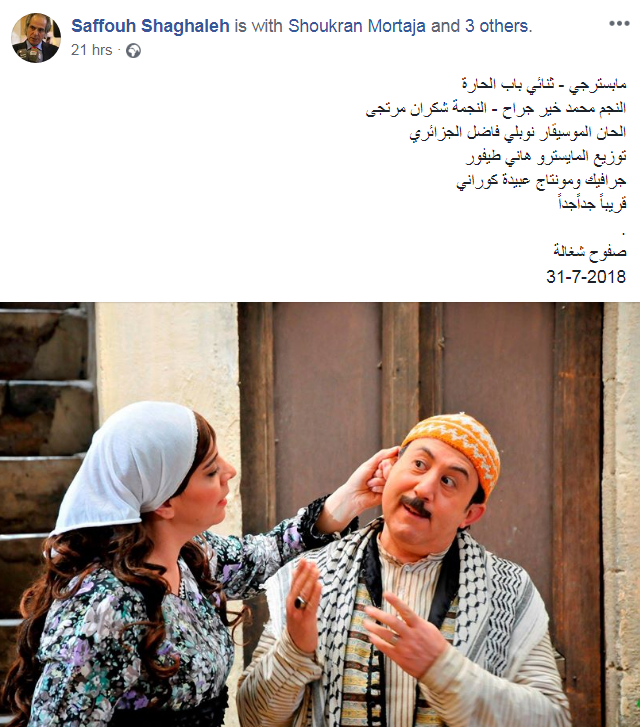640x727 pixels.
Task: Click the Arabic line mentioning هاني طيفور
Action: [x=546, y=157]
